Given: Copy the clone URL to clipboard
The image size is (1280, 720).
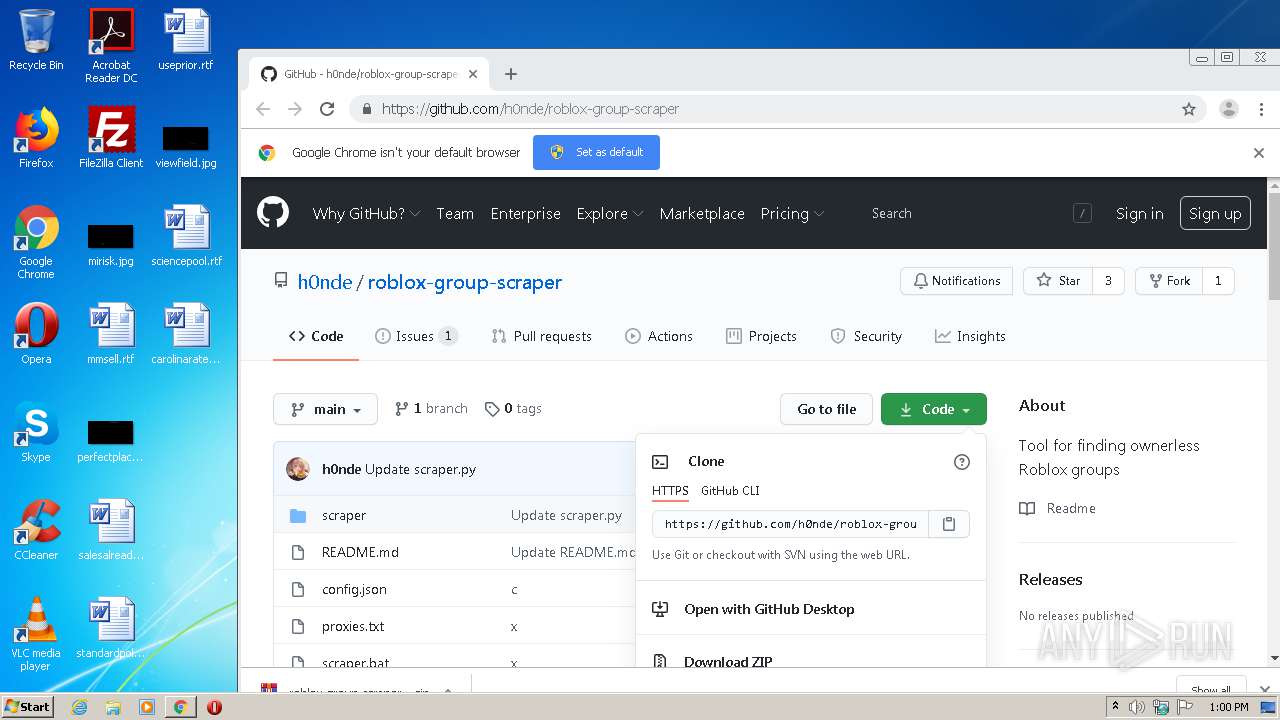Looking at the screenshot, I should pyautogui.click(x=949, y=524).
